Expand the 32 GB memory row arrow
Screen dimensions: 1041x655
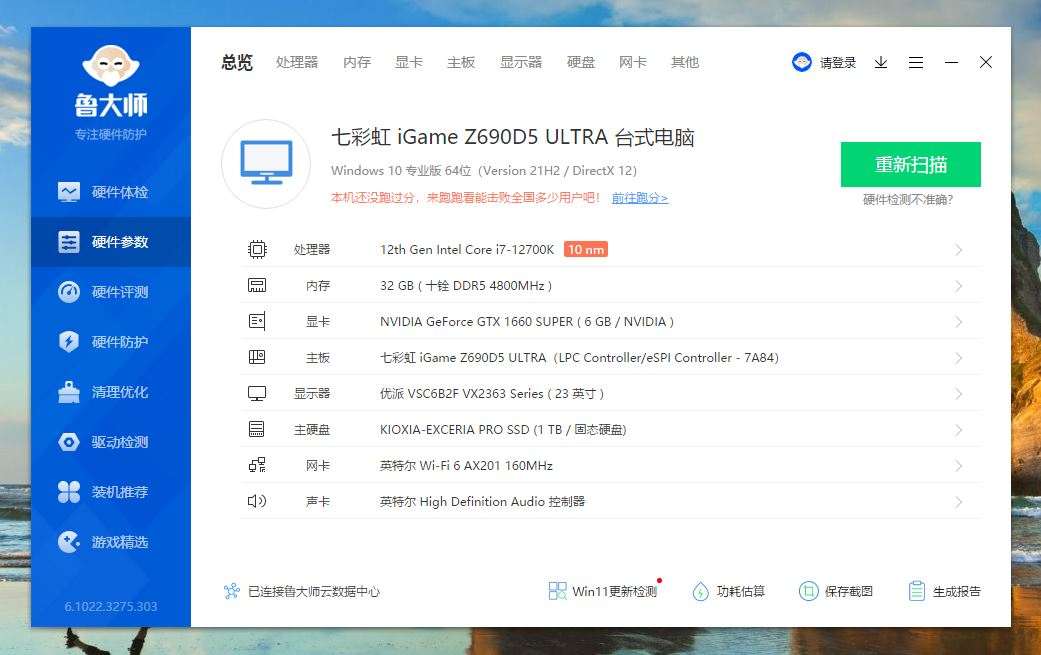point(959,286)
